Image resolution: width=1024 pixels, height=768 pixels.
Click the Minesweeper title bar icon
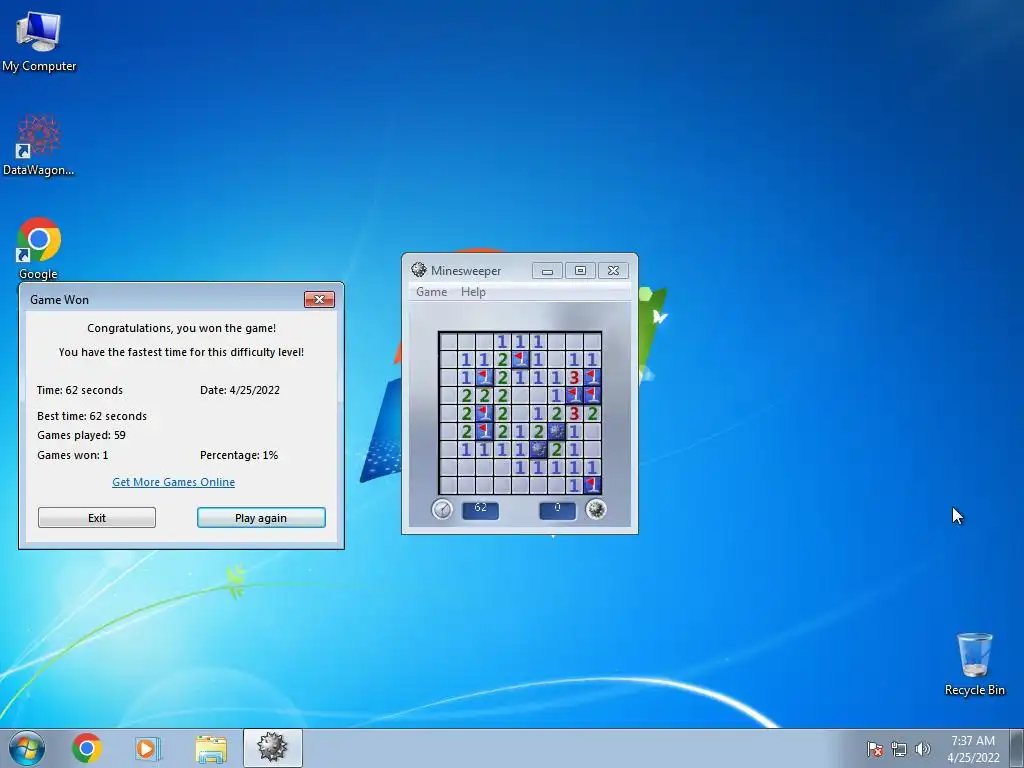[419, 270]
